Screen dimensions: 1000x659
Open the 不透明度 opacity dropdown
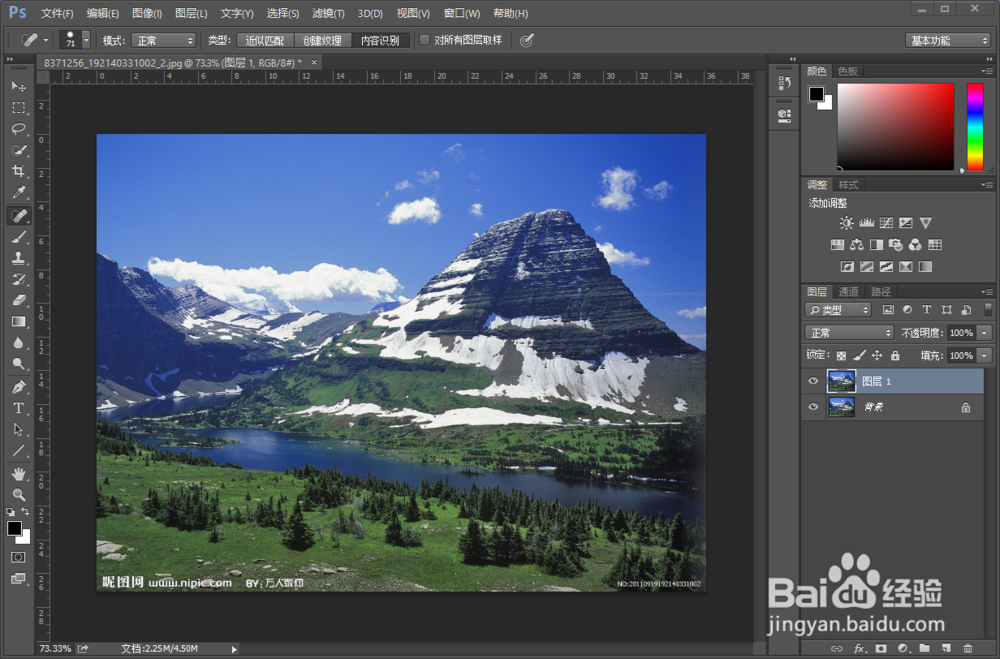click(x=984, y=332)
